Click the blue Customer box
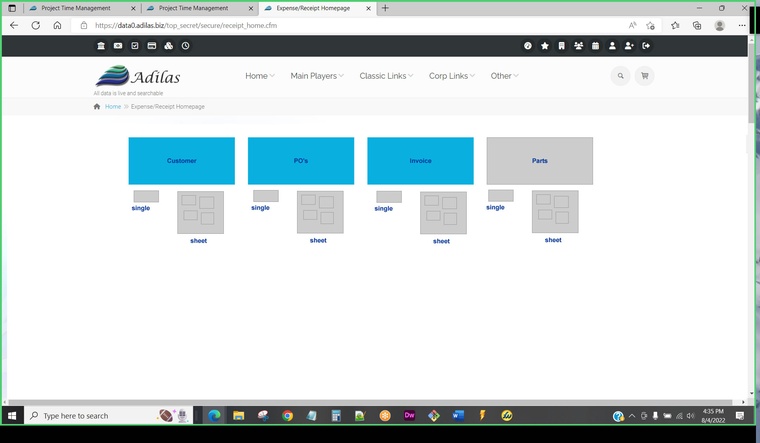The image size is (760, 443). pos(181,161)
